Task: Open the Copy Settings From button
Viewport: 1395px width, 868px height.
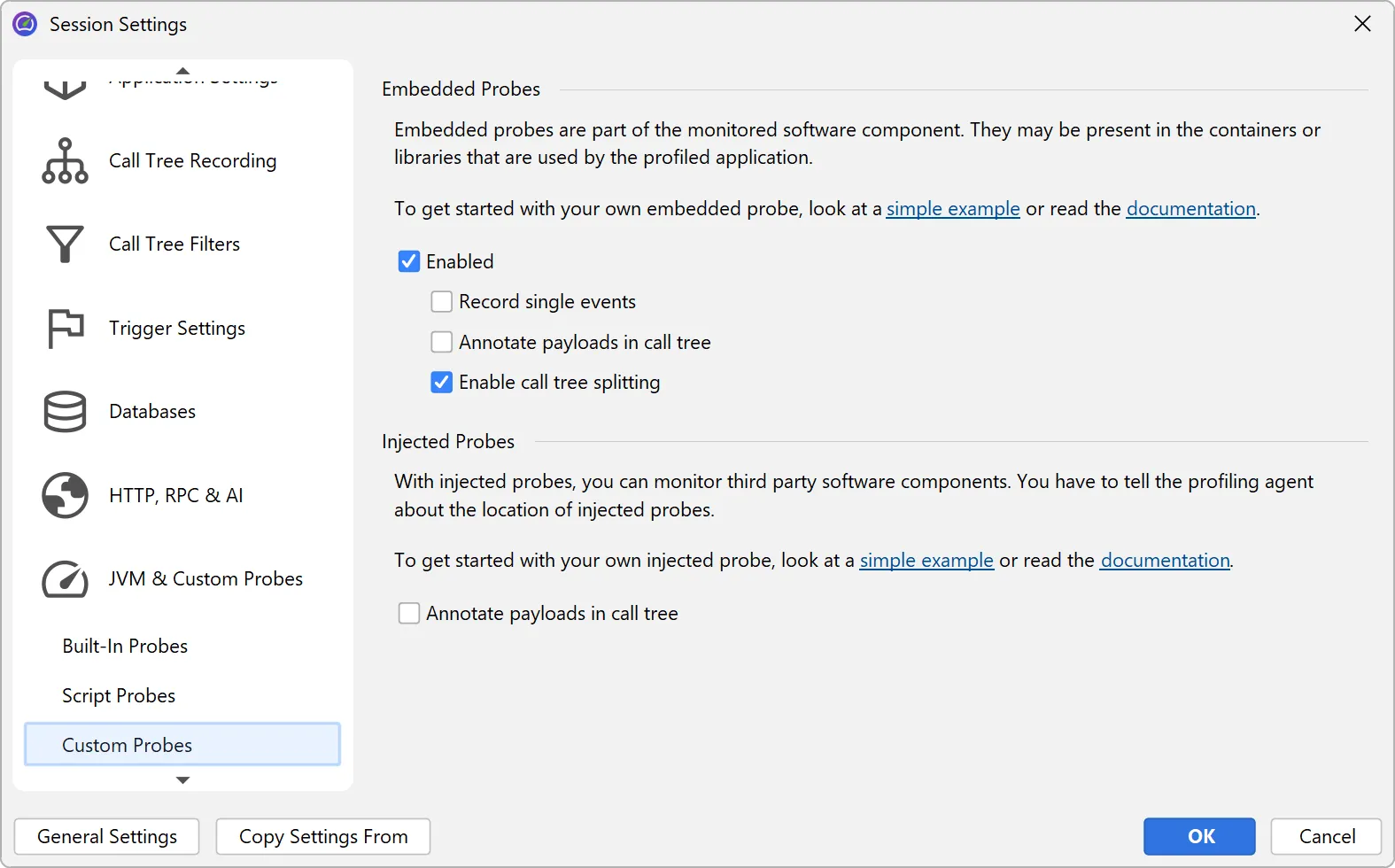Action: coord(323,837)
